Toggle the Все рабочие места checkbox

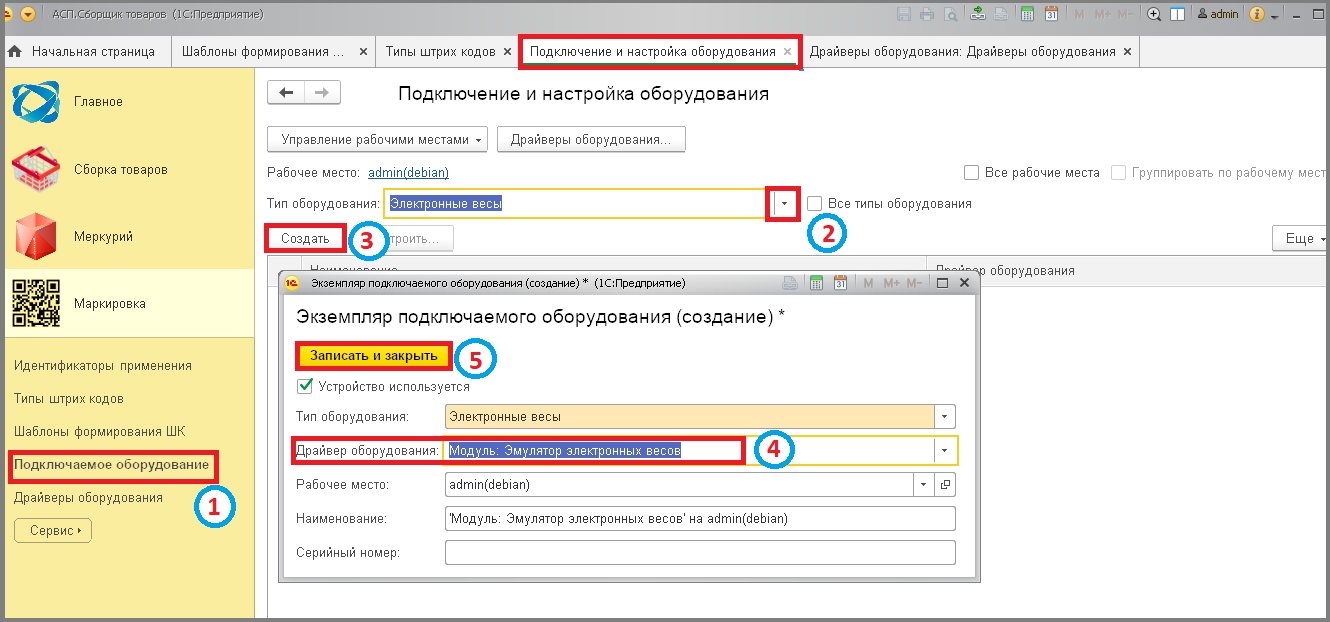[971, 172]
